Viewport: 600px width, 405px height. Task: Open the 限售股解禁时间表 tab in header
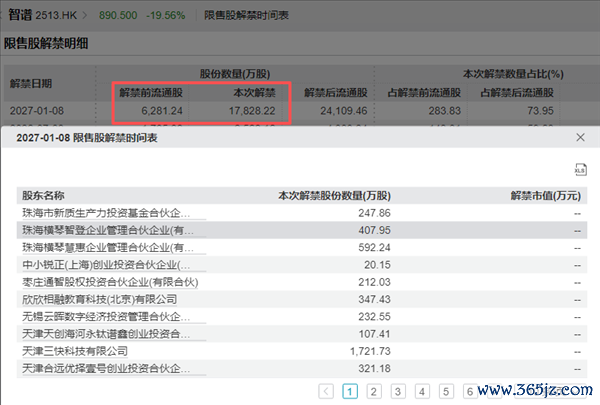tap(246, 15)
